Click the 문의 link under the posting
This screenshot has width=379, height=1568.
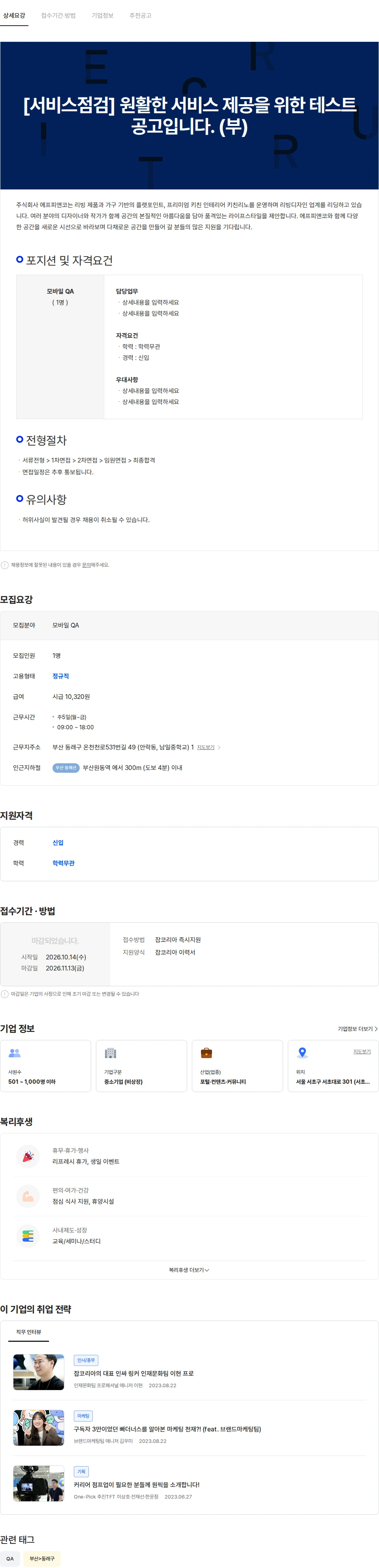pyautogui.click(x=86, y=565)
